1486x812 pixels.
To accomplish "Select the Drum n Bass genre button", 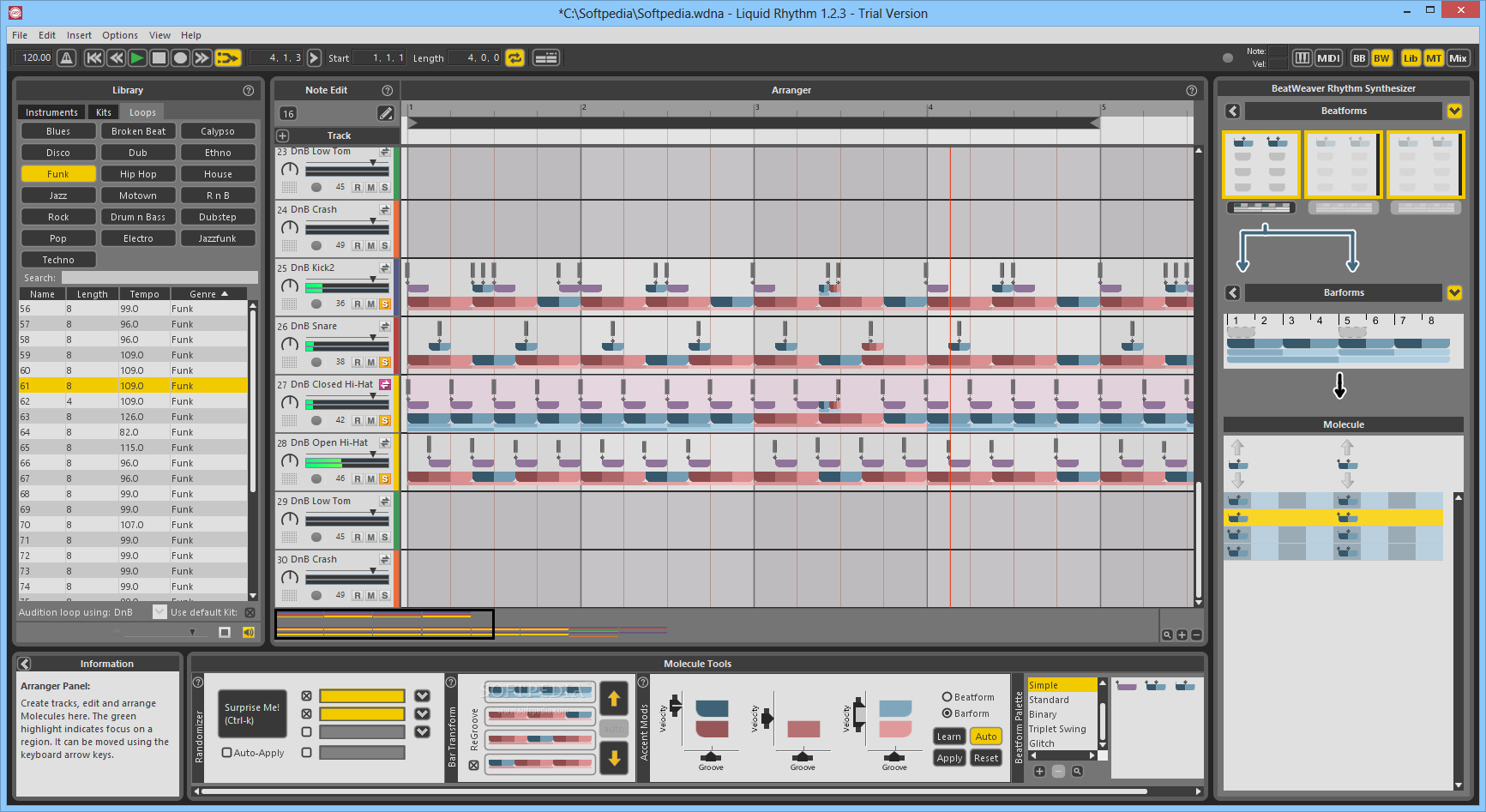I will (x=138, y=217).
